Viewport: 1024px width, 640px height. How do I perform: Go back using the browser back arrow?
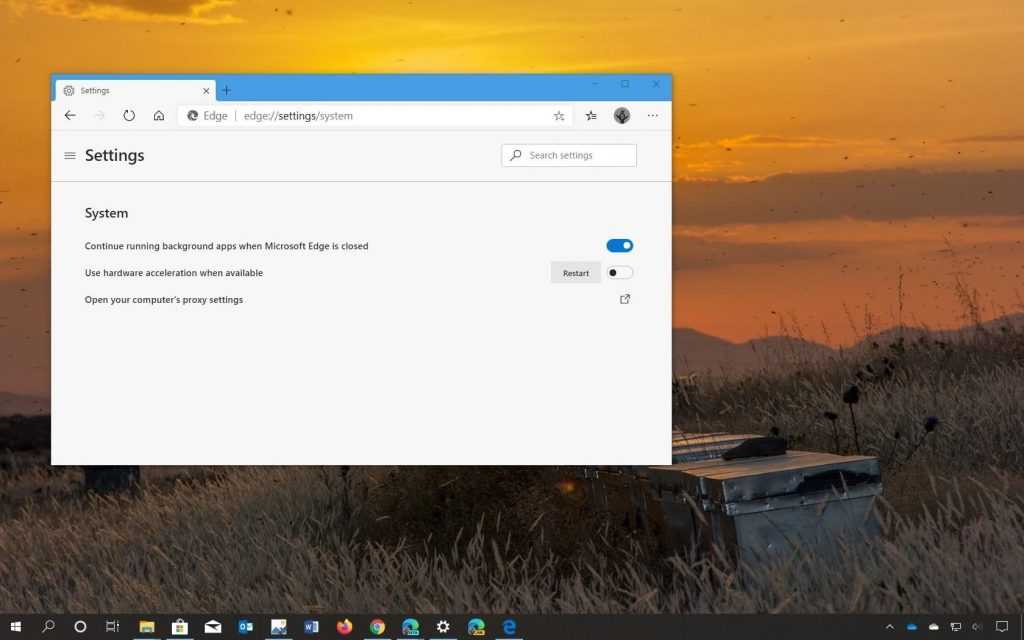(70, 116)
